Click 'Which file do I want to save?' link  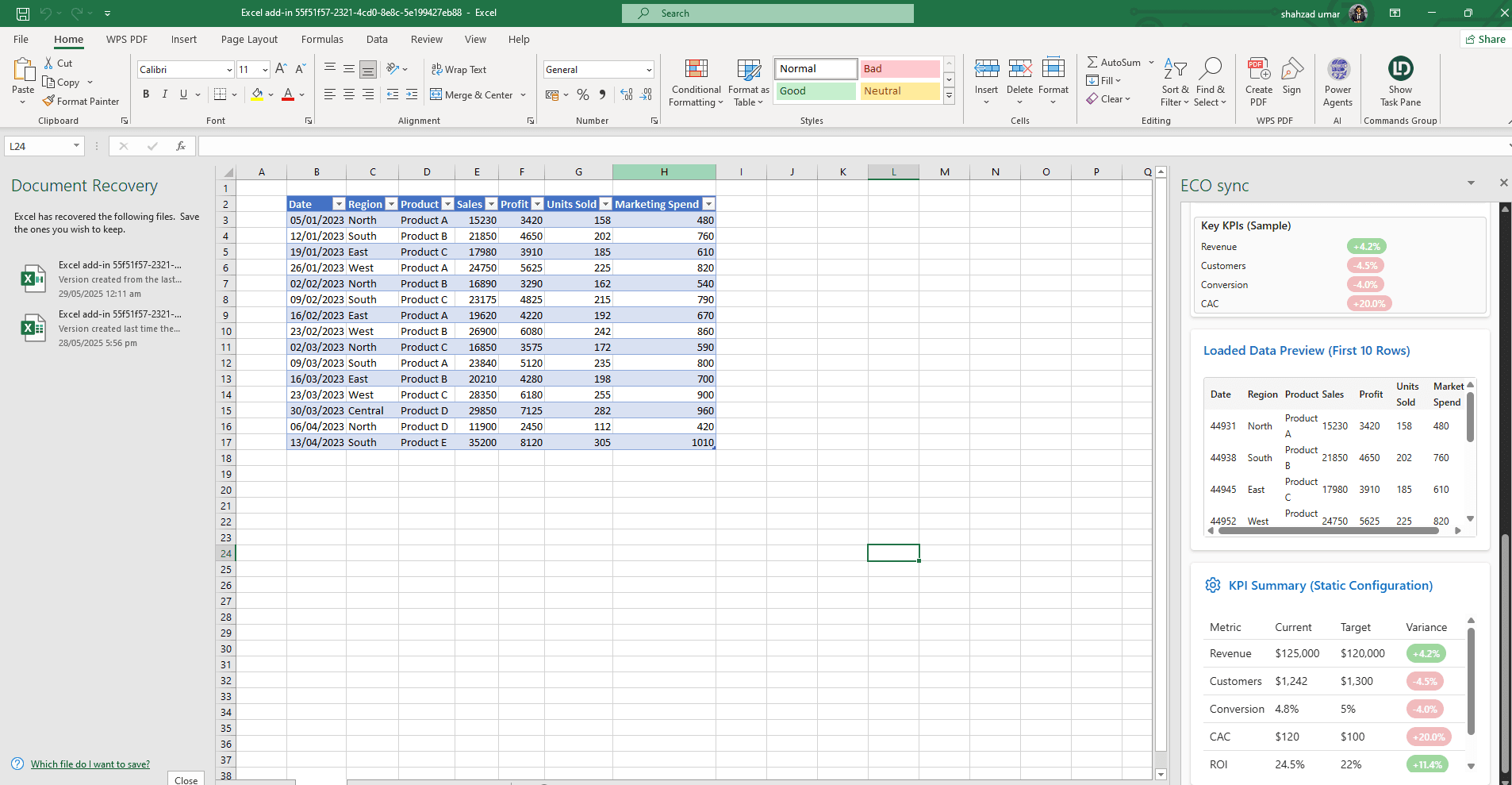90,764
